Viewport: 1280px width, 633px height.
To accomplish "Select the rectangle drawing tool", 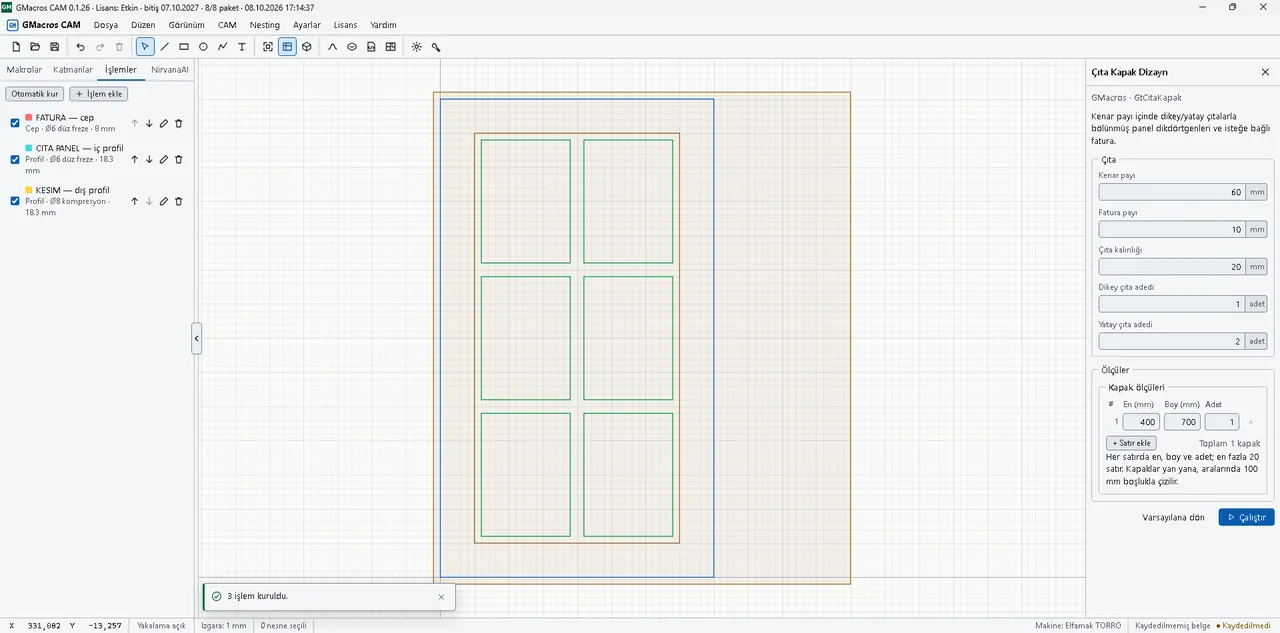I will click(184, 47).
